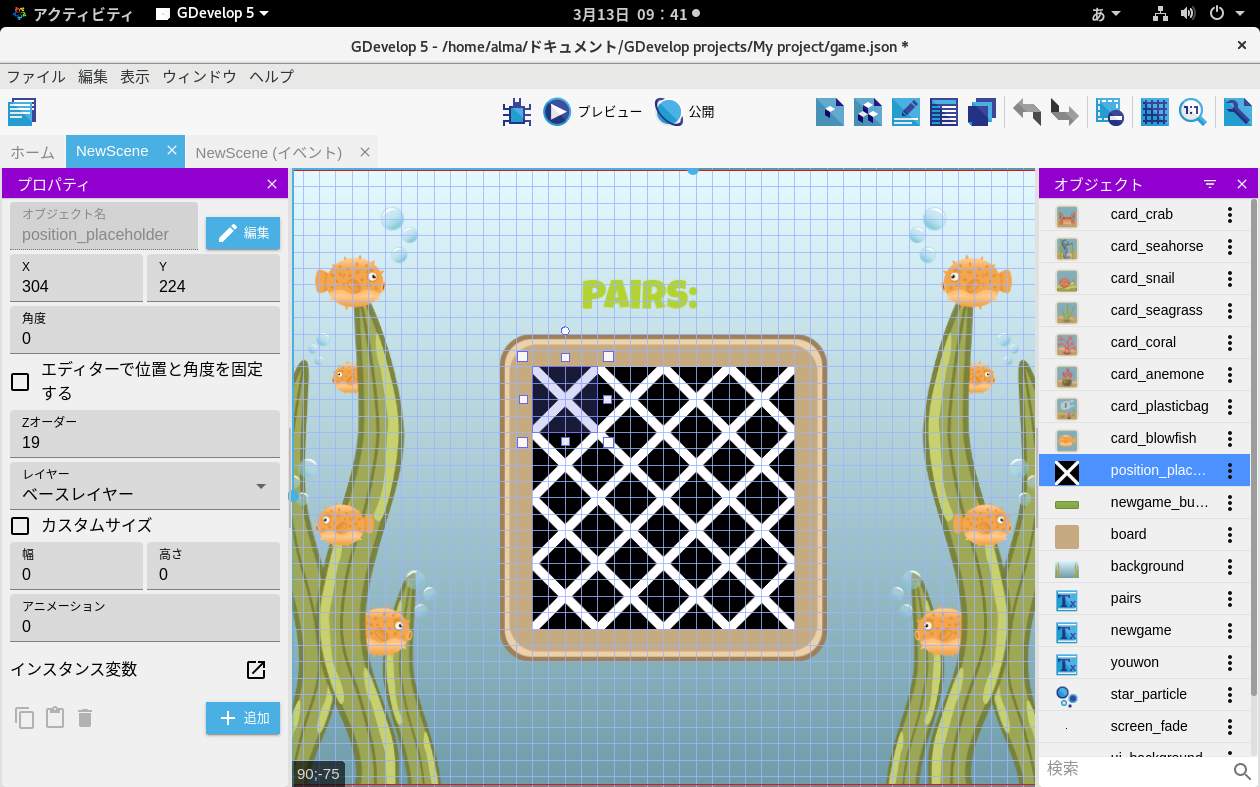
Task: Open options menu for card_seahorse
Action: pos(1230,246)
